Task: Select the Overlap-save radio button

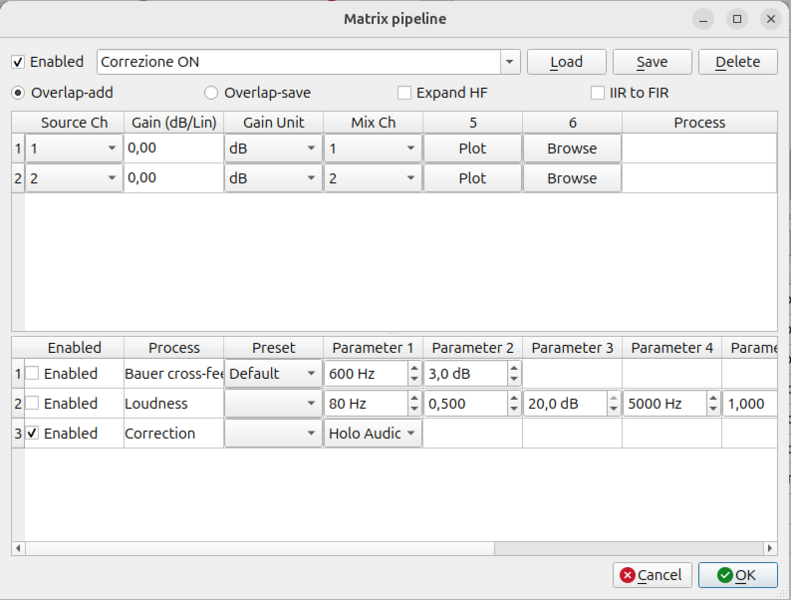Action: [211, 93]
